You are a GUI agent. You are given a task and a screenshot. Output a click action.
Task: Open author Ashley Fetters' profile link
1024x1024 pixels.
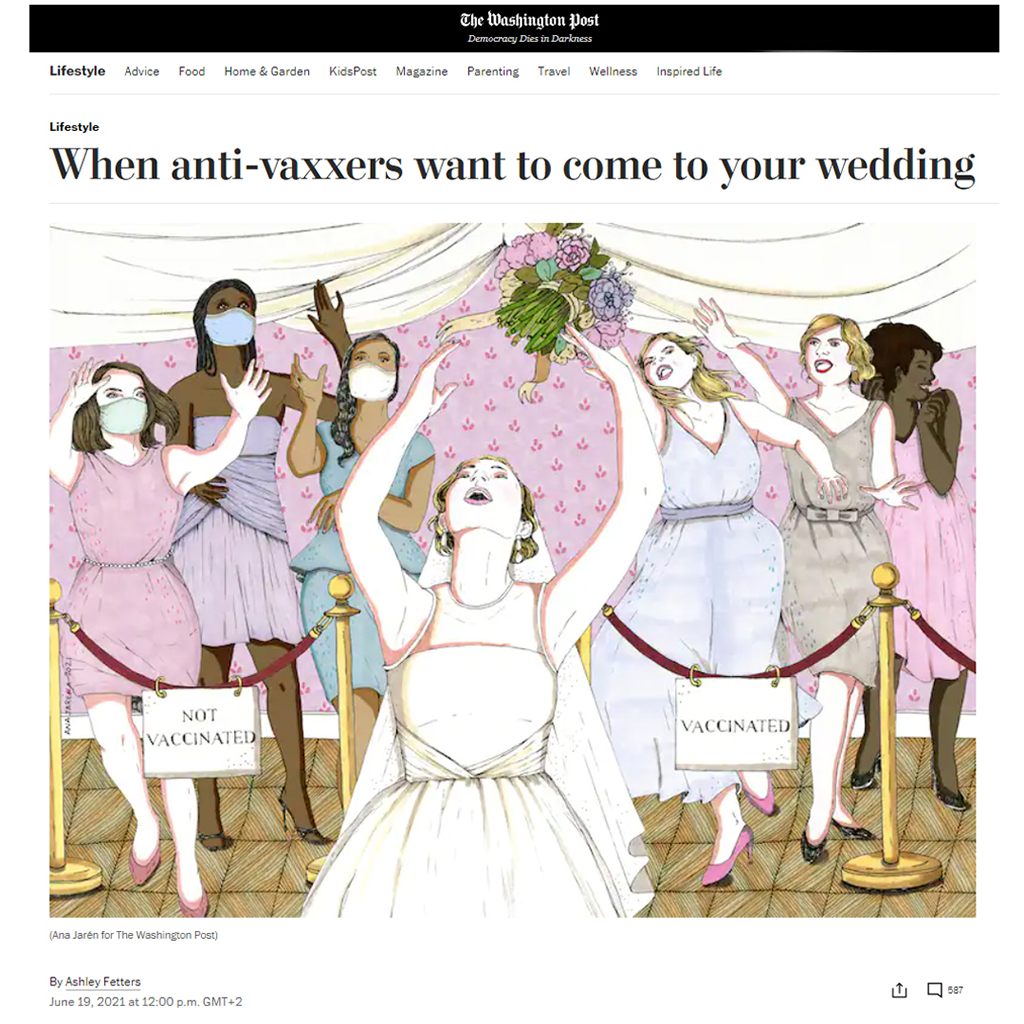(x=103, y=982)
